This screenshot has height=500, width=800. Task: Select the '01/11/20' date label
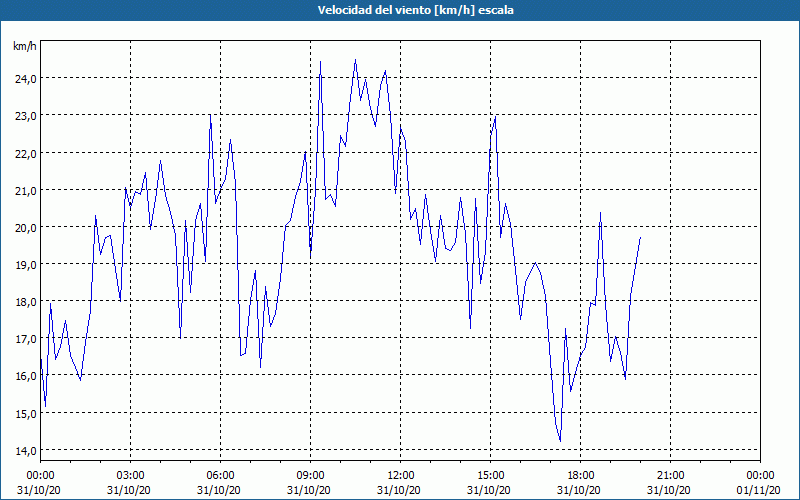click(x=760, y=490)
